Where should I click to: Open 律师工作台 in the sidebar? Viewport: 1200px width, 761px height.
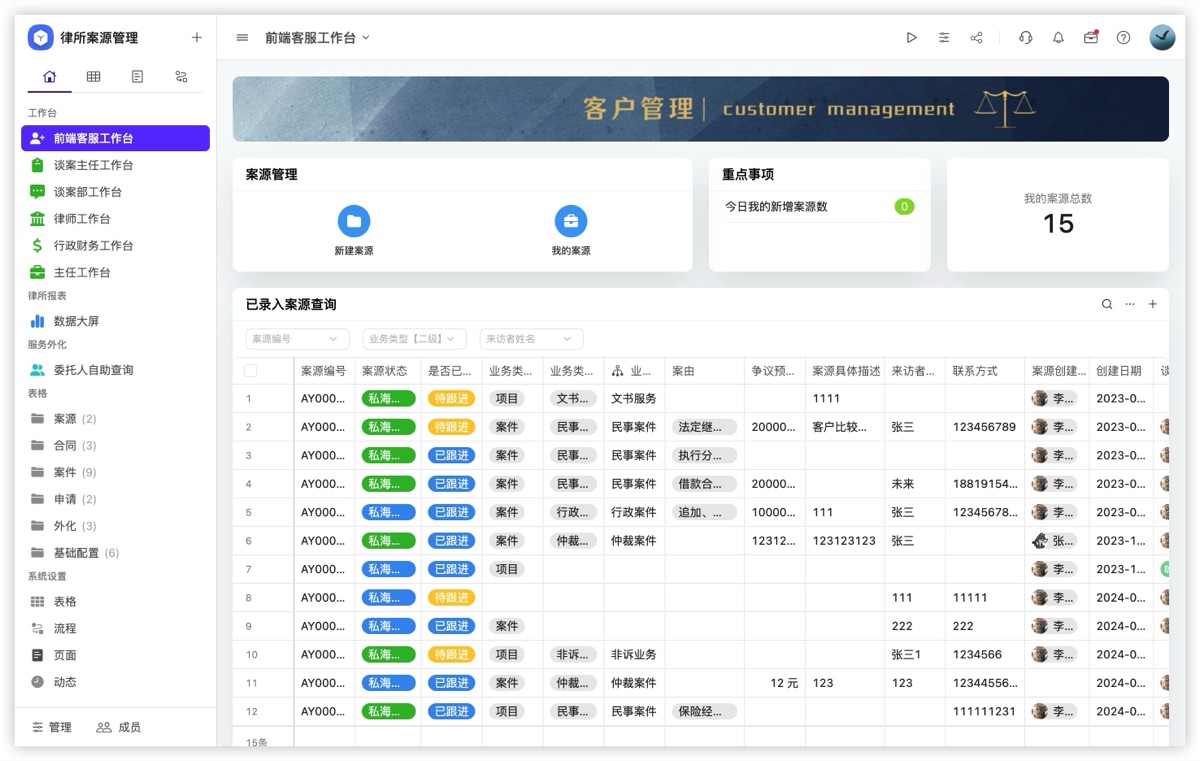click(115, 219)
